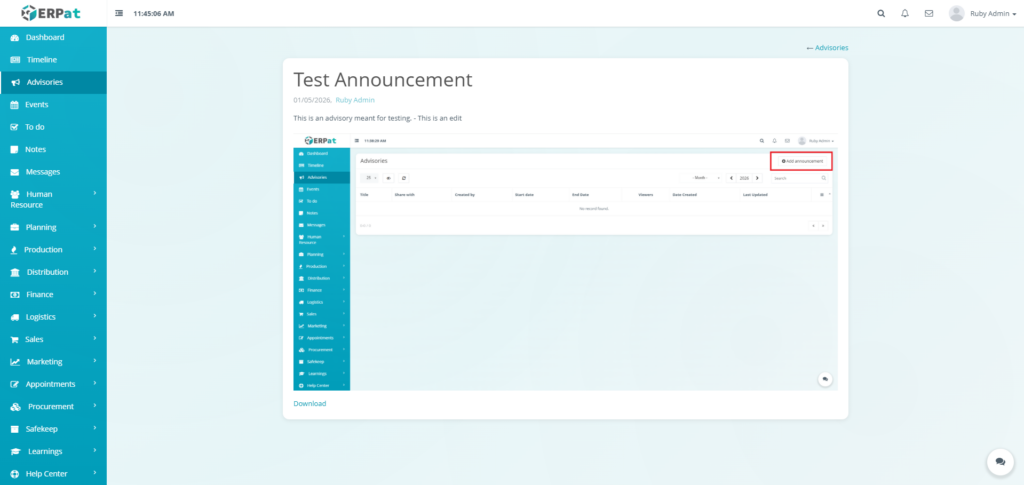
Task: Open the notifications bell icon
Action: 904,13
